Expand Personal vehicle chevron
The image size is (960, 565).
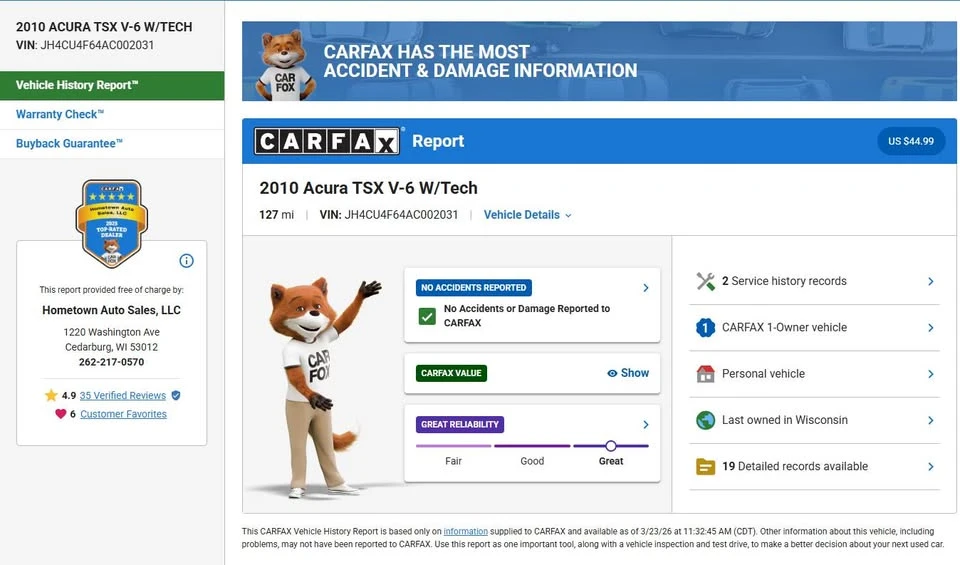pyautogui.click(x=931, y=374)
